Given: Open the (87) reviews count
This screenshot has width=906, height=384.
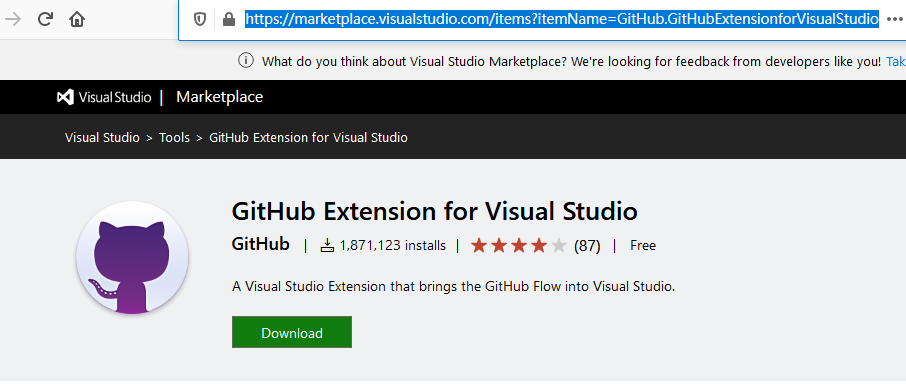Looking at the screenshot, I should [x=587, y=246].
